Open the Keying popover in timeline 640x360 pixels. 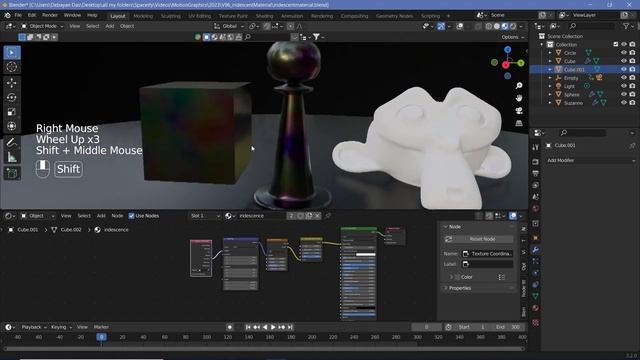(61, 327)
